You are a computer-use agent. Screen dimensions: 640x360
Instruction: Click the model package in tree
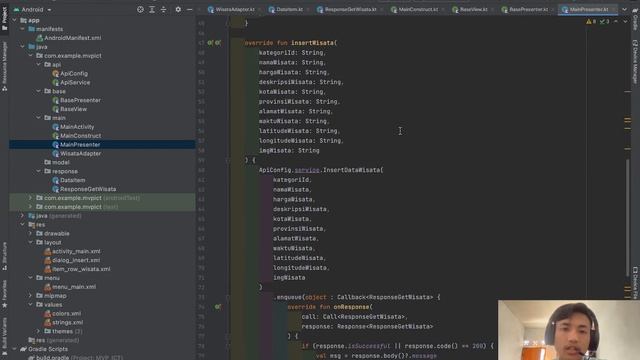[x=57, y=162]
